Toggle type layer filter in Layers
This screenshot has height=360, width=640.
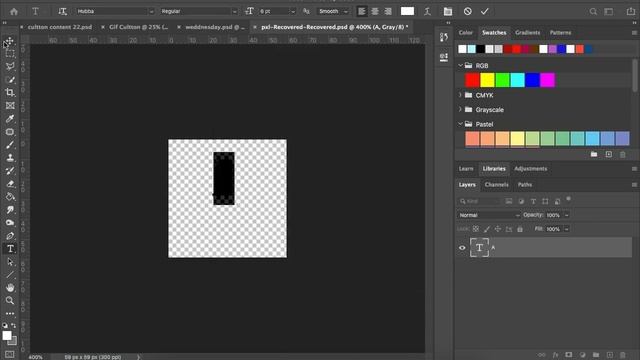coord(533,201)
